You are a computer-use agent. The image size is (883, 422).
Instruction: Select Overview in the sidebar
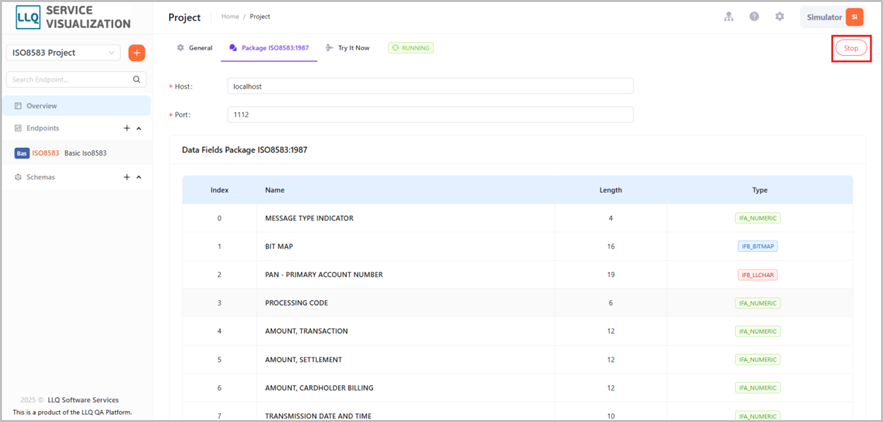(76, 105)
